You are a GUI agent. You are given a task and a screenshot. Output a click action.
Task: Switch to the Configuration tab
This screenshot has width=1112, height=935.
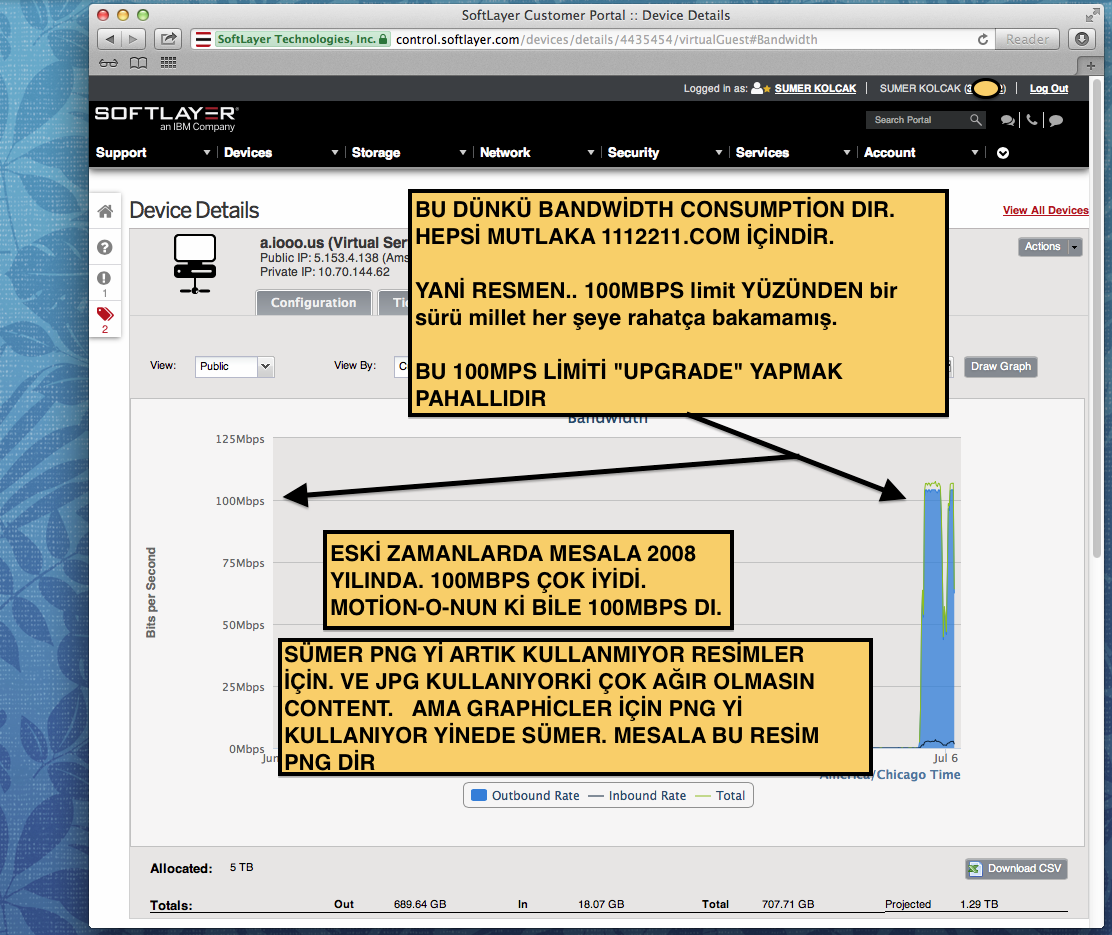click(x=313, y=302)
